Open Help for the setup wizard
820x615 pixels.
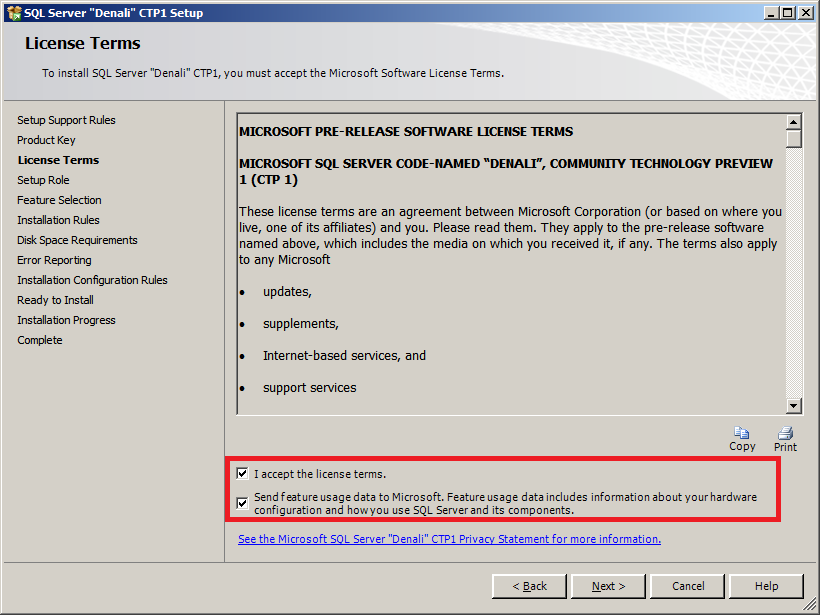point(766,586)
